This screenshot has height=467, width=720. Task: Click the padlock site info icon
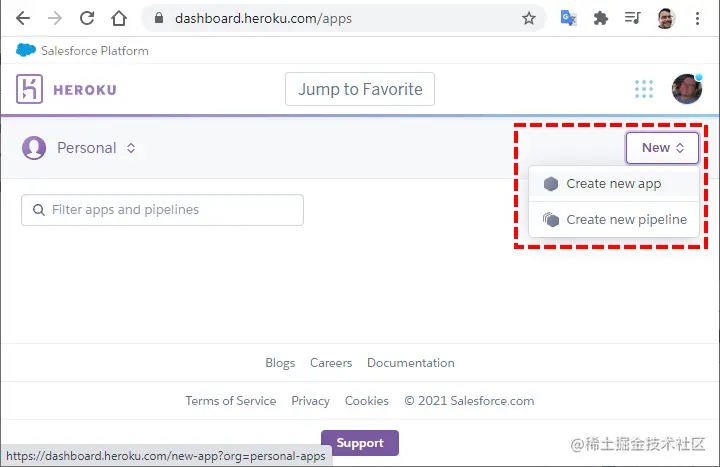coord(159,18)
